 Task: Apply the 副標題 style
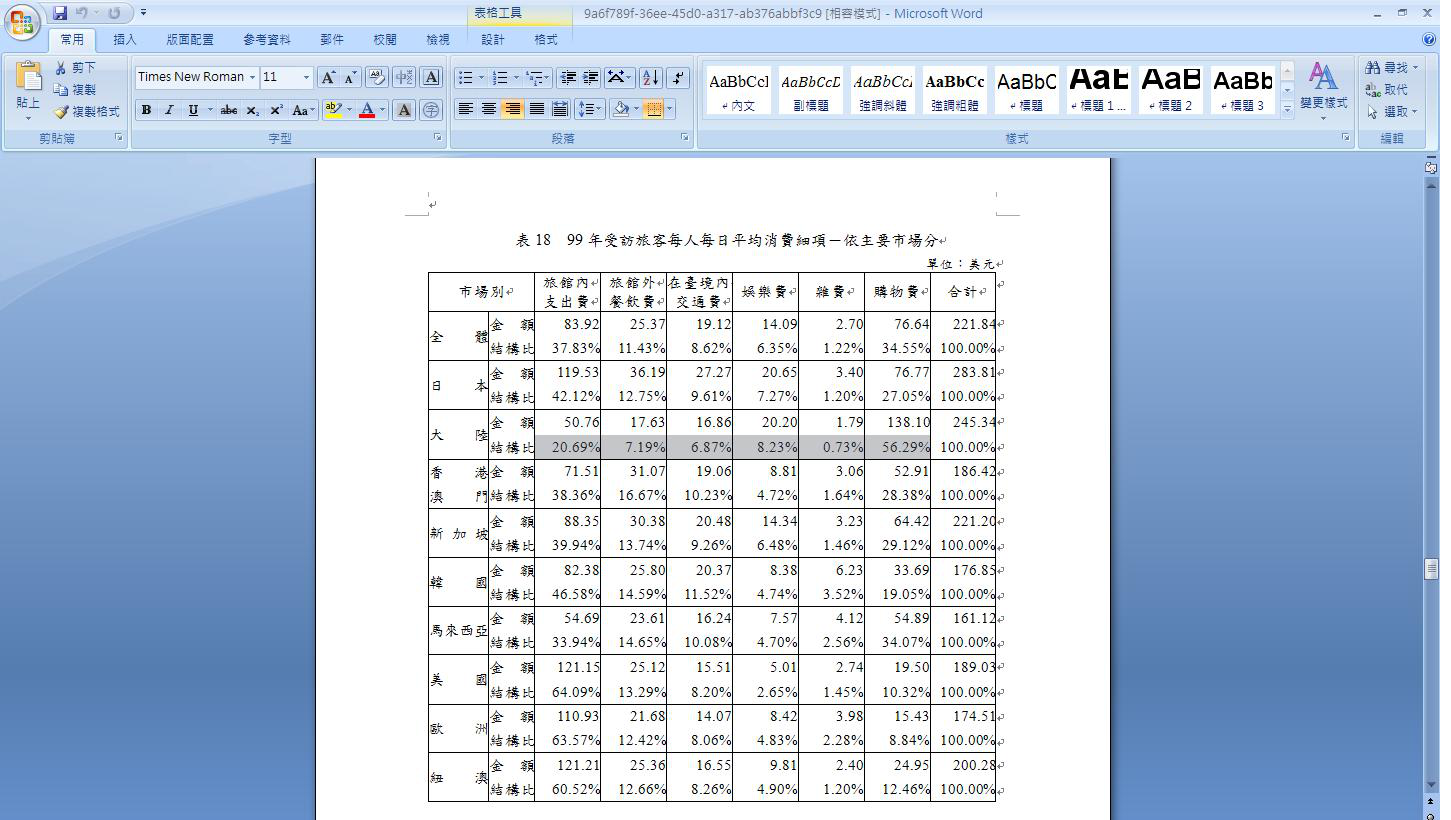pos(811,90)
